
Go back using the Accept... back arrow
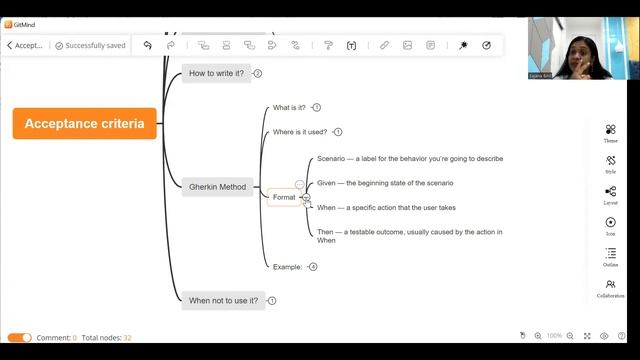click(10, 45)
